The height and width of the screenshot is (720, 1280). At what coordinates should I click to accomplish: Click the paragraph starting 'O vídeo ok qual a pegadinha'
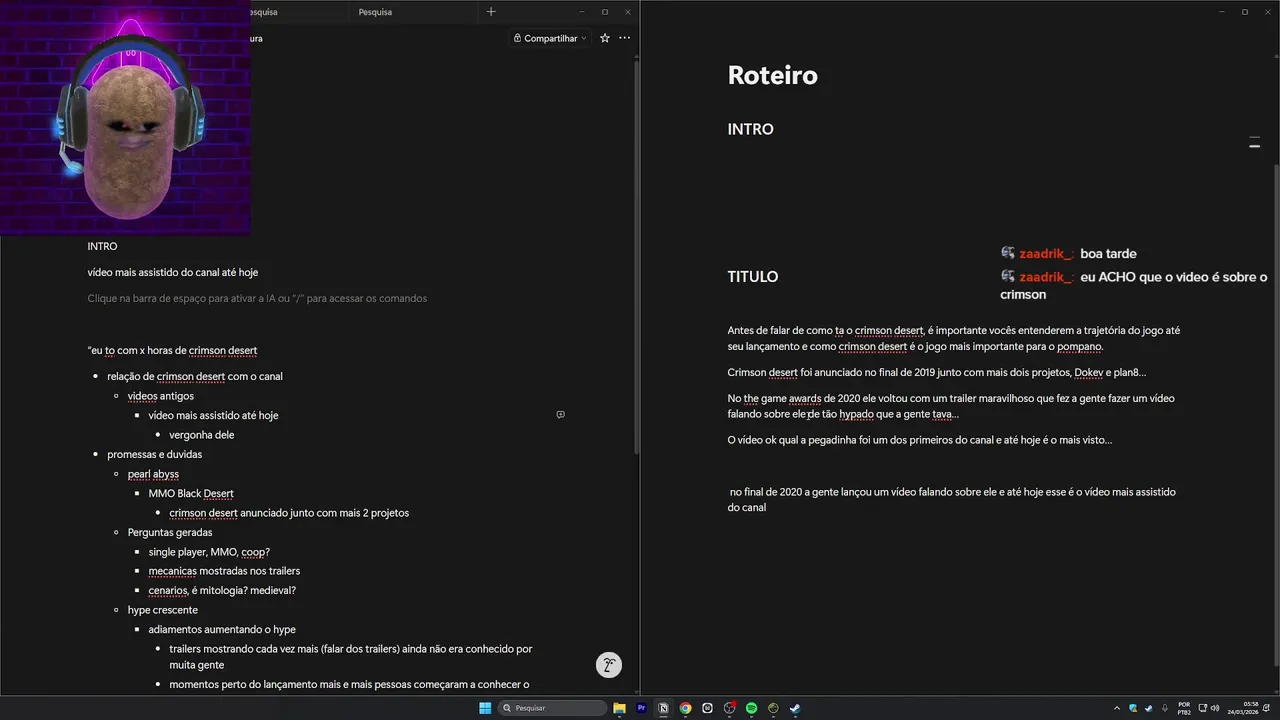tap(920, 440)
